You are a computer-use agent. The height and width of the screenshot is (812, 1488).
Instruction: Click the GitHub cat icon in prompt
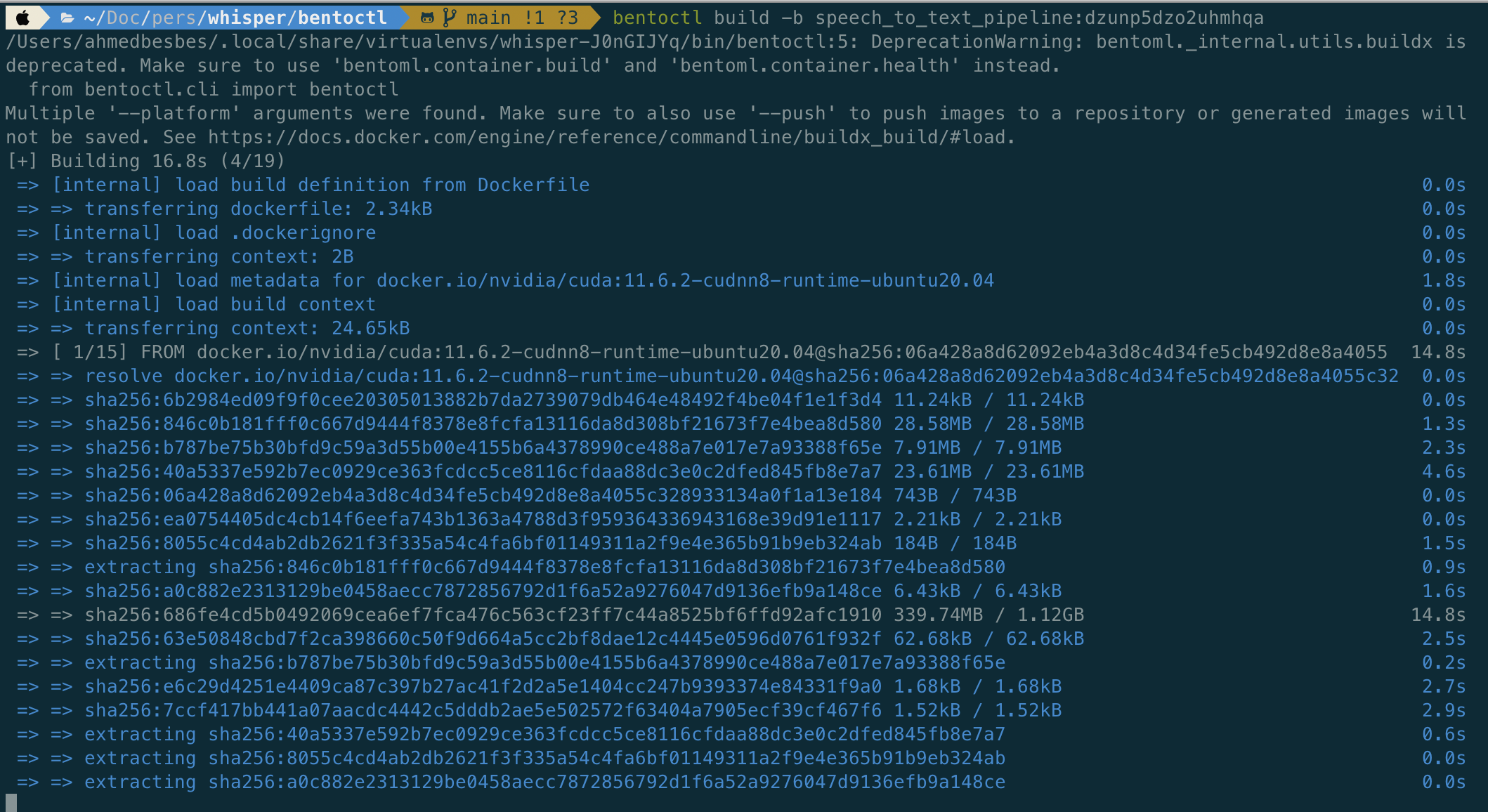pyautogui.click(x=427, y=18)
